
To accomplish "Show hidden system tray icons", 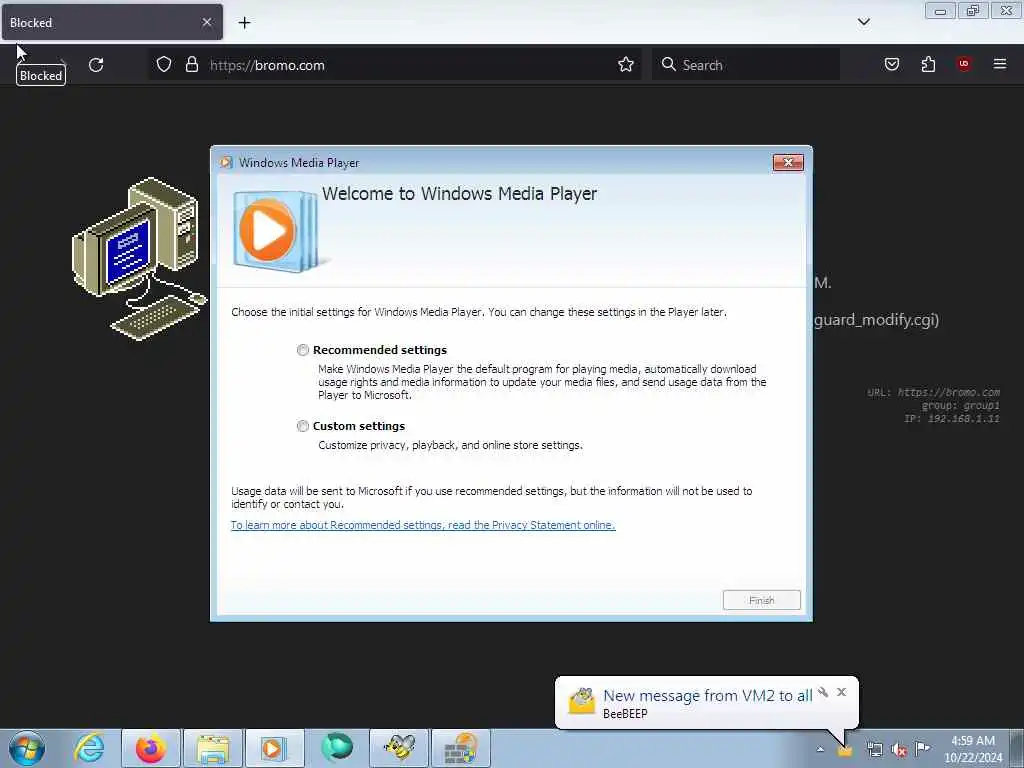I will coord(820,750).
